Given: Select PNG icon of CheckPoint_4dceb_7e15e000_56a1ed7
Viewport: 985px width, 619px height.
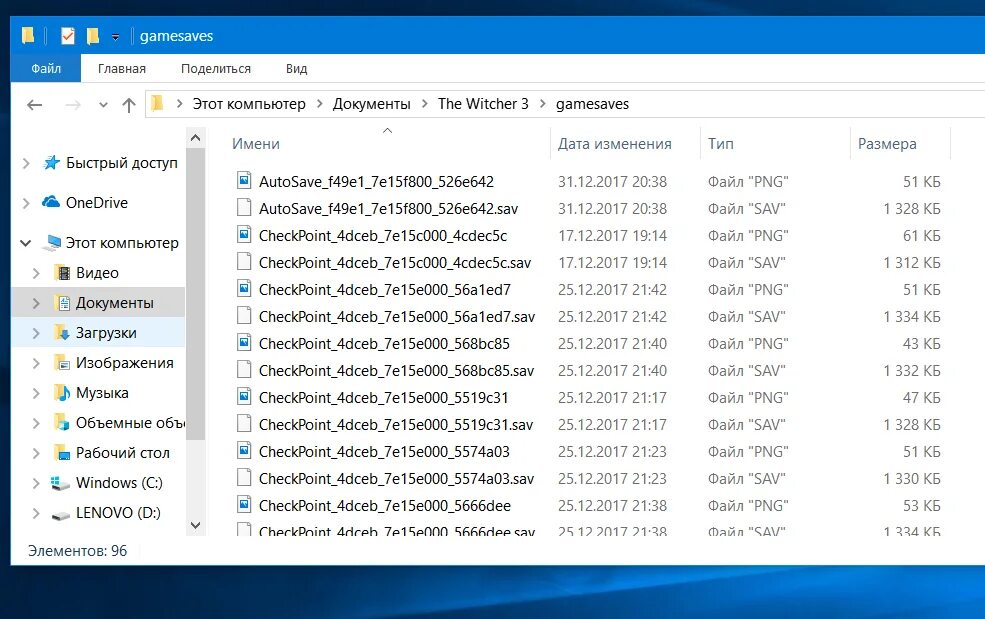Looking at the screenshot, I should (x=244, y=288).
